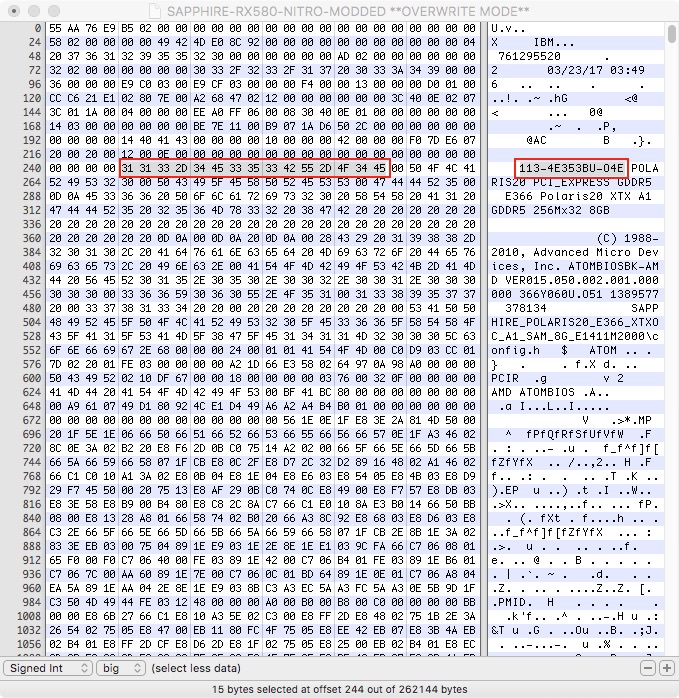The height and width of the screenshot is (698, 679).
Task: Click line offset number 864 in the gutter
Action: click(x=32, y=532)
